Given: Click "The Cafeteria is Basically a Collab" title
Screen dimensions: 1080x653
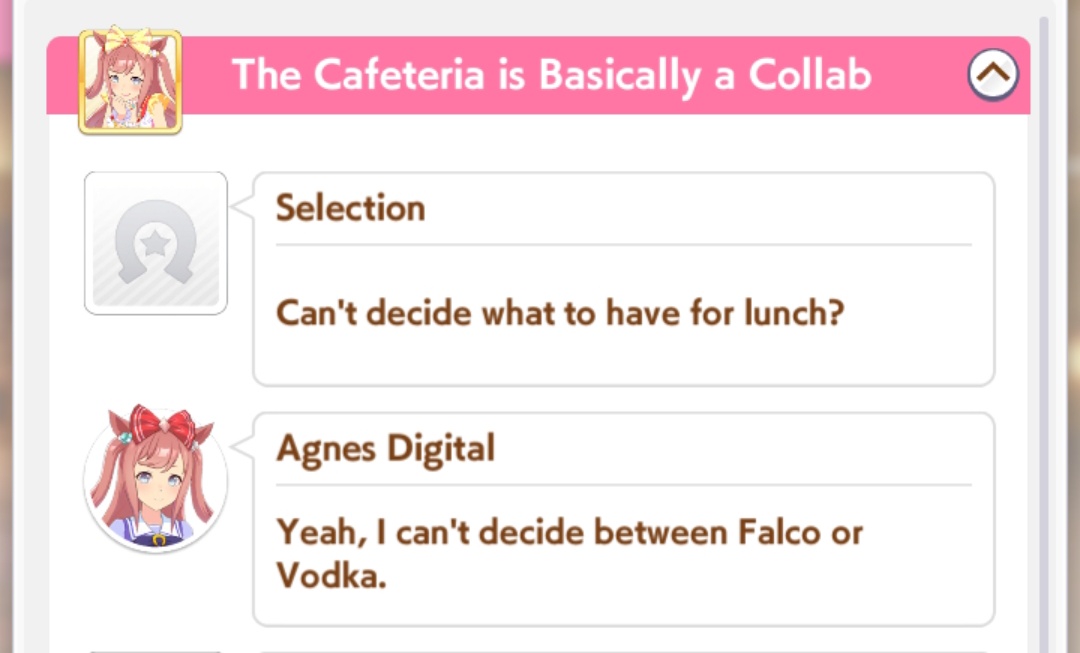Looking at the screenshot, I should point(552,75).
